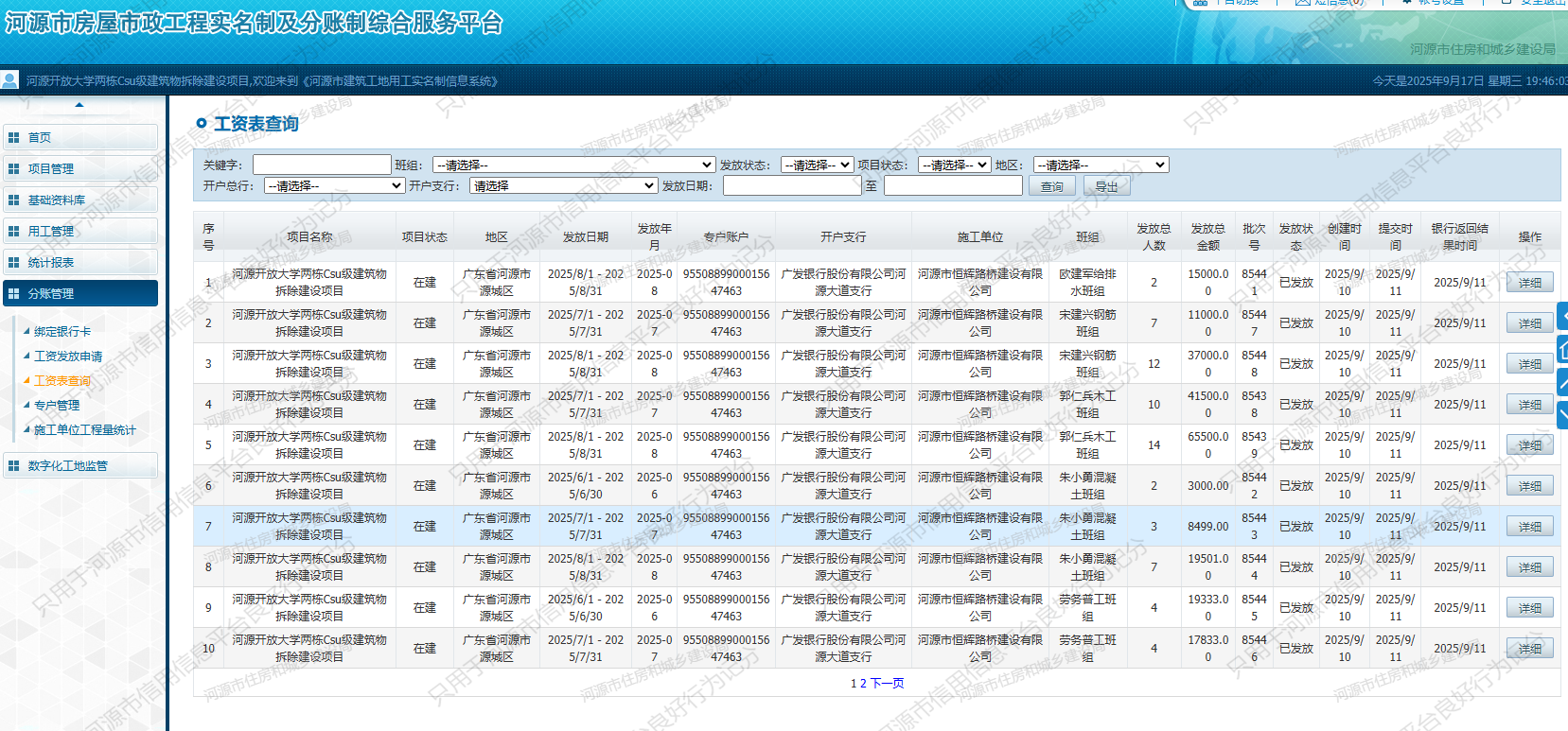Click the 导出 export button
1568x731 pixels.
click(x=1106, y=187)
